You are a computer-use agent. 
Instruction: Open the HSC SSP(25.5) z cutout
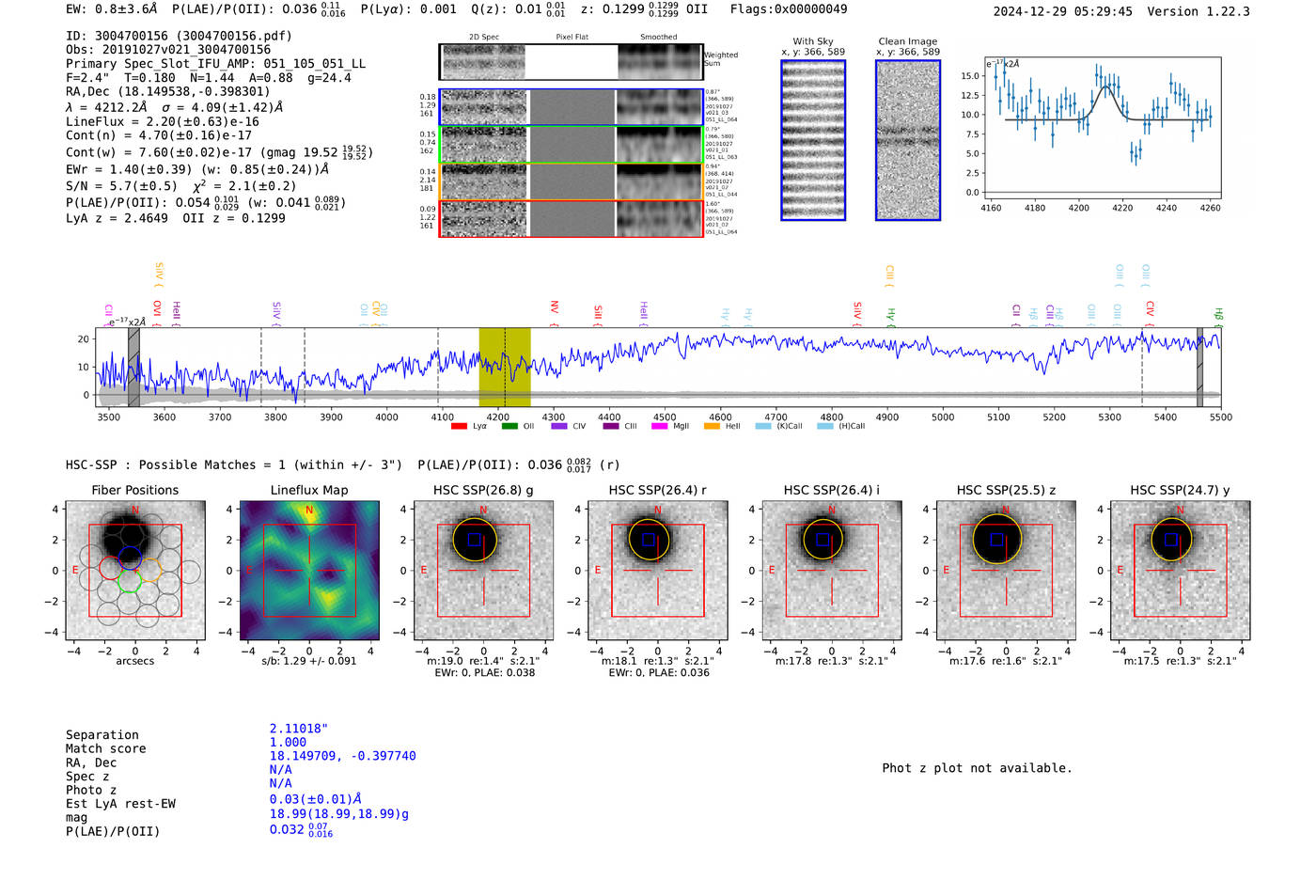tap(1006, 571)
